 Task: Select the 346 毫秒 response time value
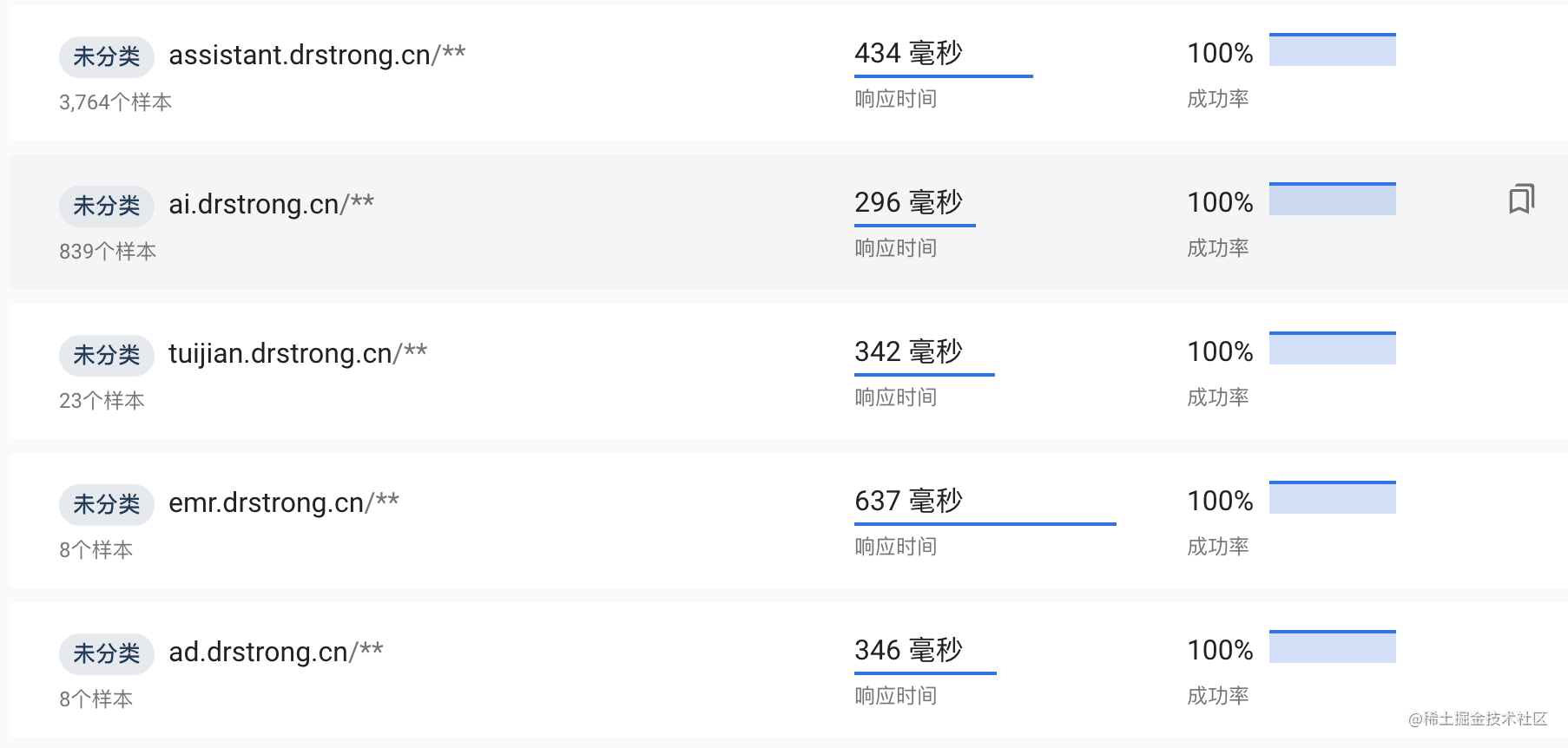[x=909, y=650]
